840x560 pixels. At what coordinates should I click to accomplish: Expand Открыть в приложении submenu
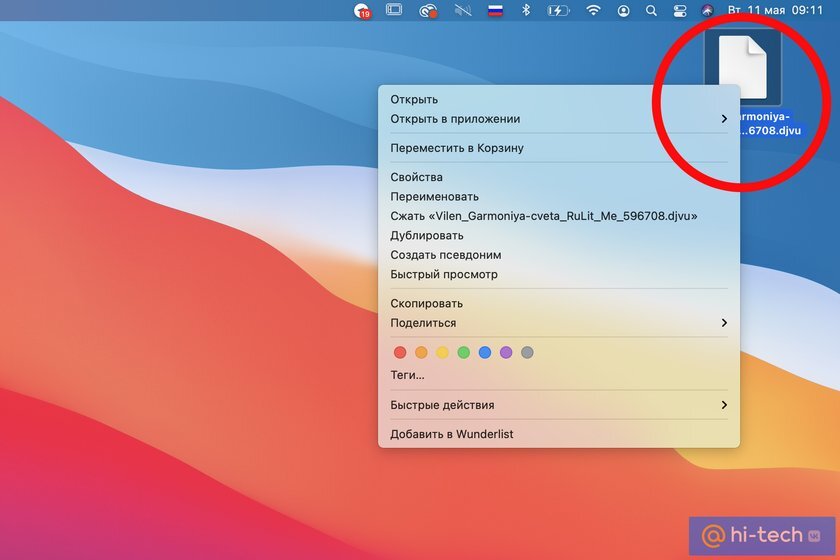point(559,119)
